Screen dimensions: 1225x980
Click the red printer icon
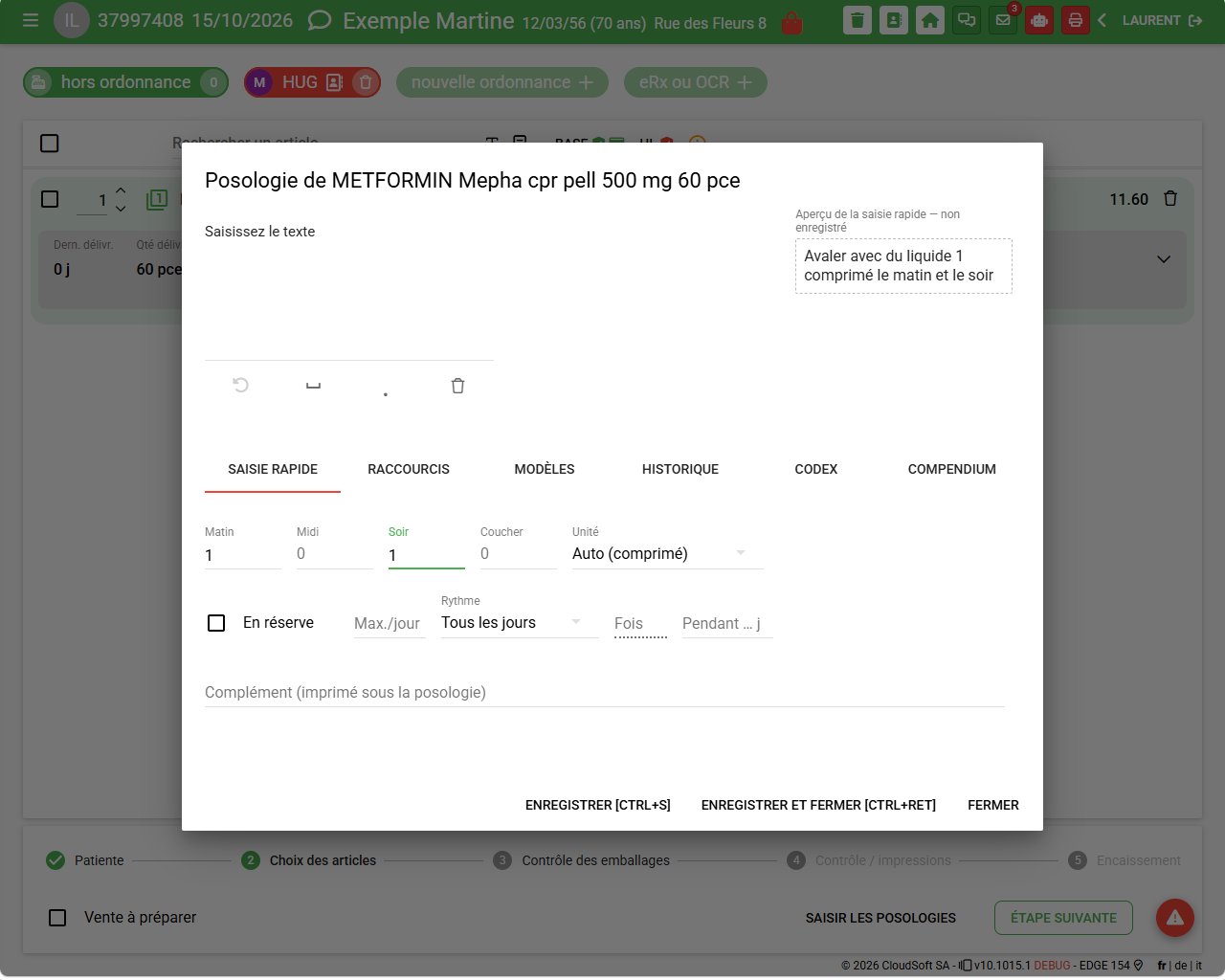point(1076,20)
